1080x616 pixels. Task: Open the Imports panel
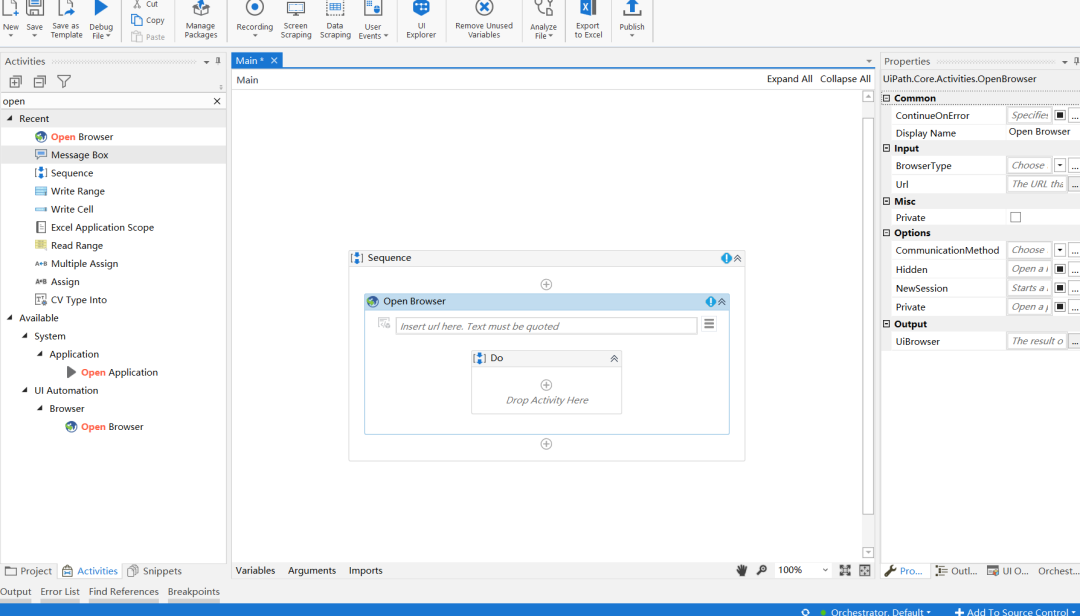click(x=366, y=571)
